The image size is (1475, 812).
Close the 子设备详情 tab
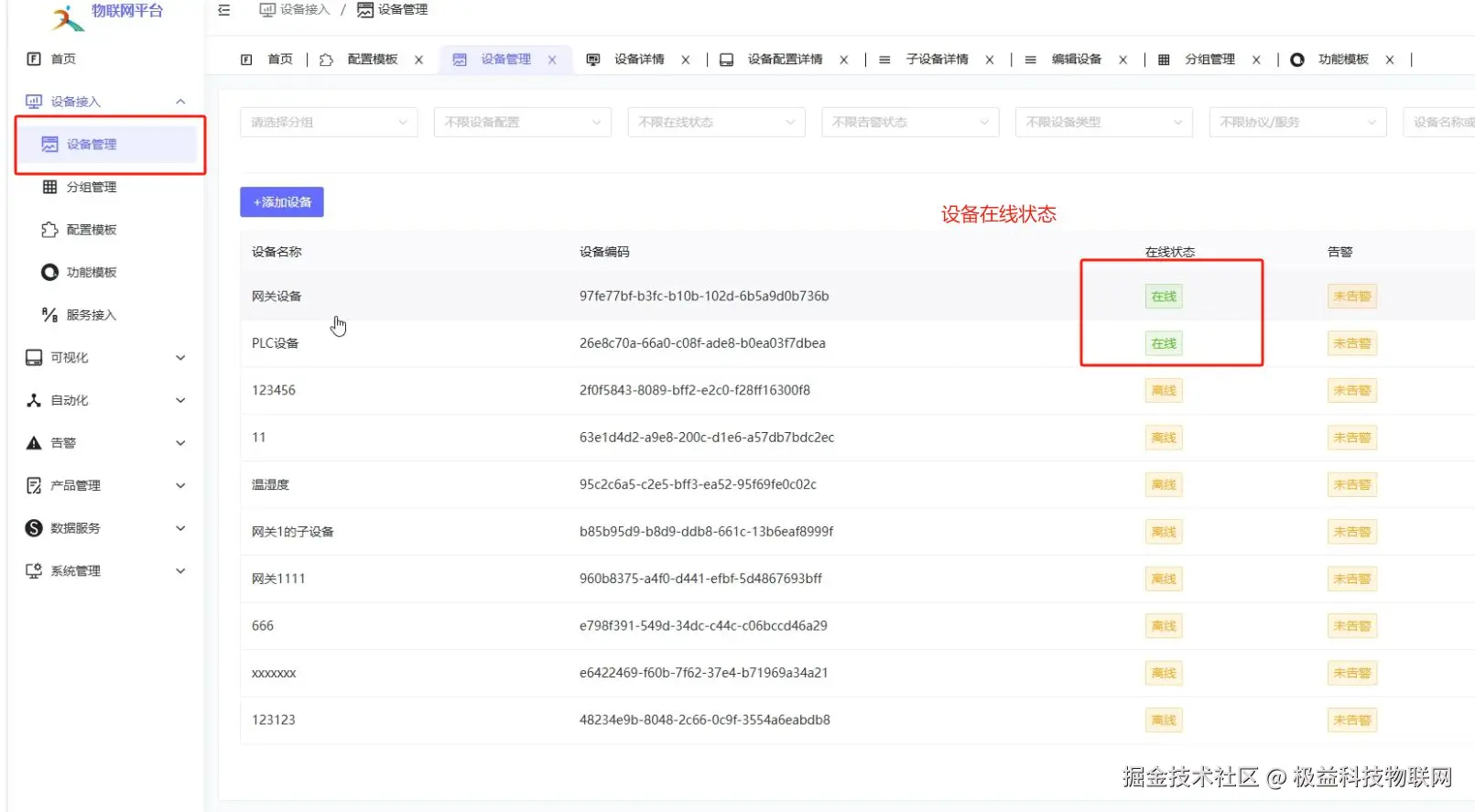990,60
